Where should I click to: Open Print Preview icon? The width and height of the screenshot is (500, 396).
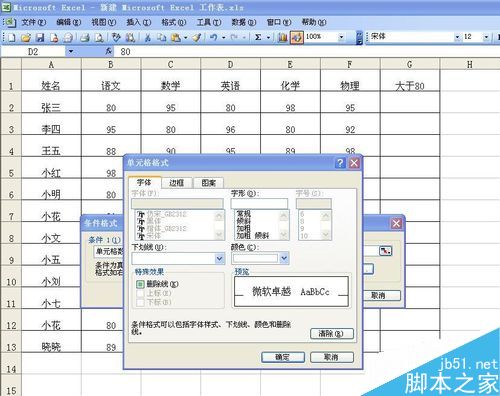(99, 38)
